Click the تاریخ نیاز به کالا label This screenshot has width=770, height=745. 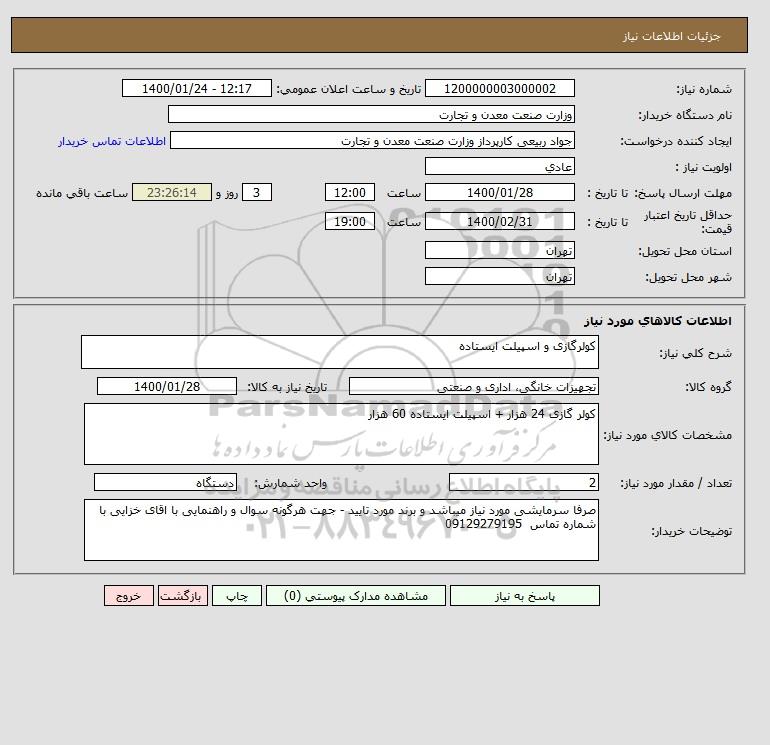(287, 387)
